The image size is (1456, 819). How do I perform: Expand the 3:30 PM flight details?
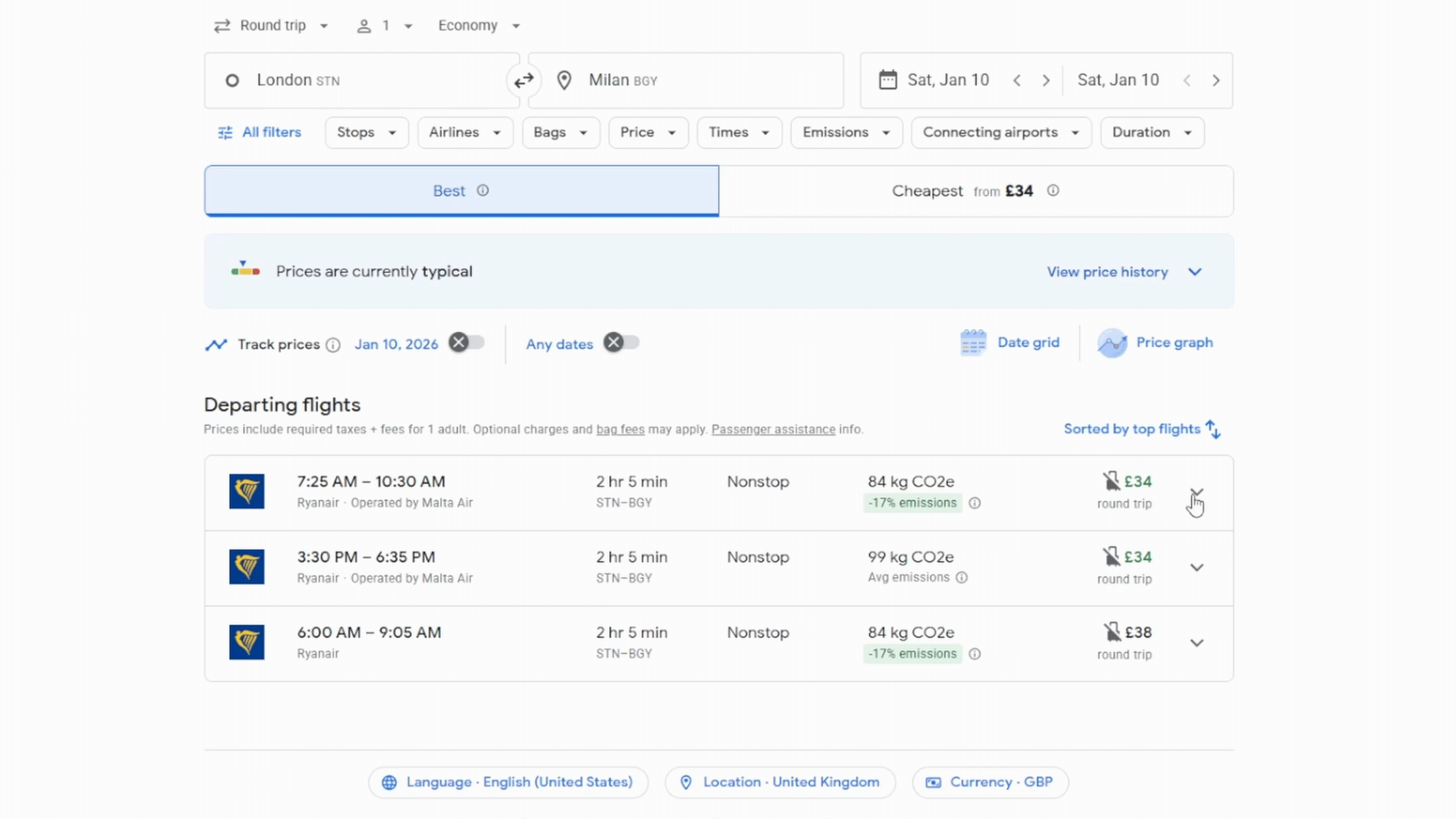tap(1197, 568)
